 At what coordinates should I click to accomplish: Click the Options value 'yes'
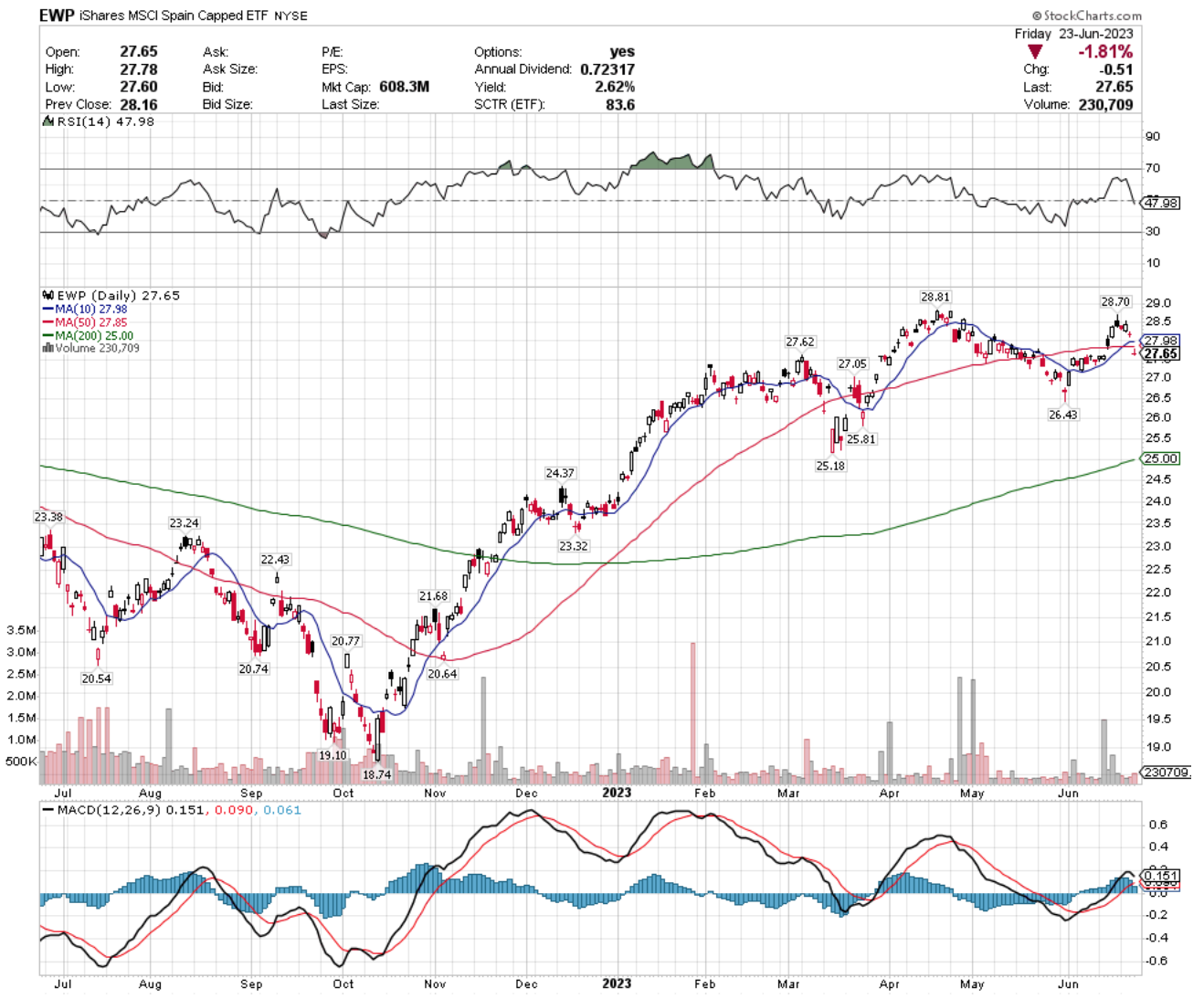[x=622, y=52]
